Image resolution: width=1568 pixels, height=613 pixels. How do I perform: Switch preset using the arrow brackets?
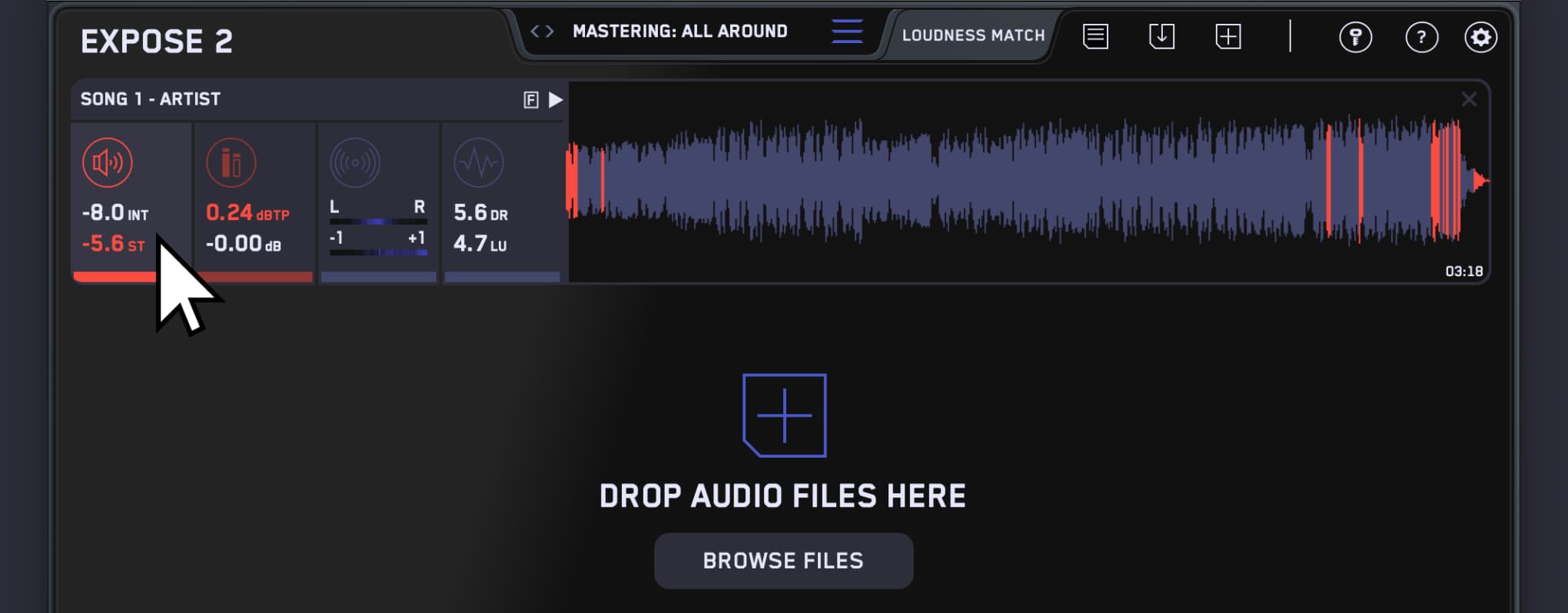coord(542,32)
